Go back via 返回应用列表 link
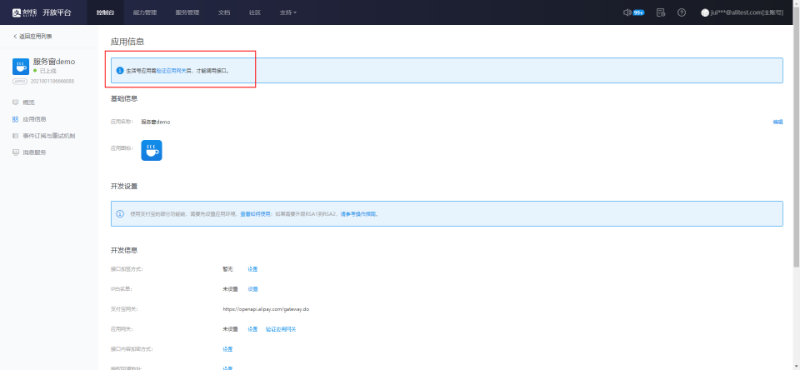The height and width of the screenshot is (370, 800). click(x=33, y=36)
